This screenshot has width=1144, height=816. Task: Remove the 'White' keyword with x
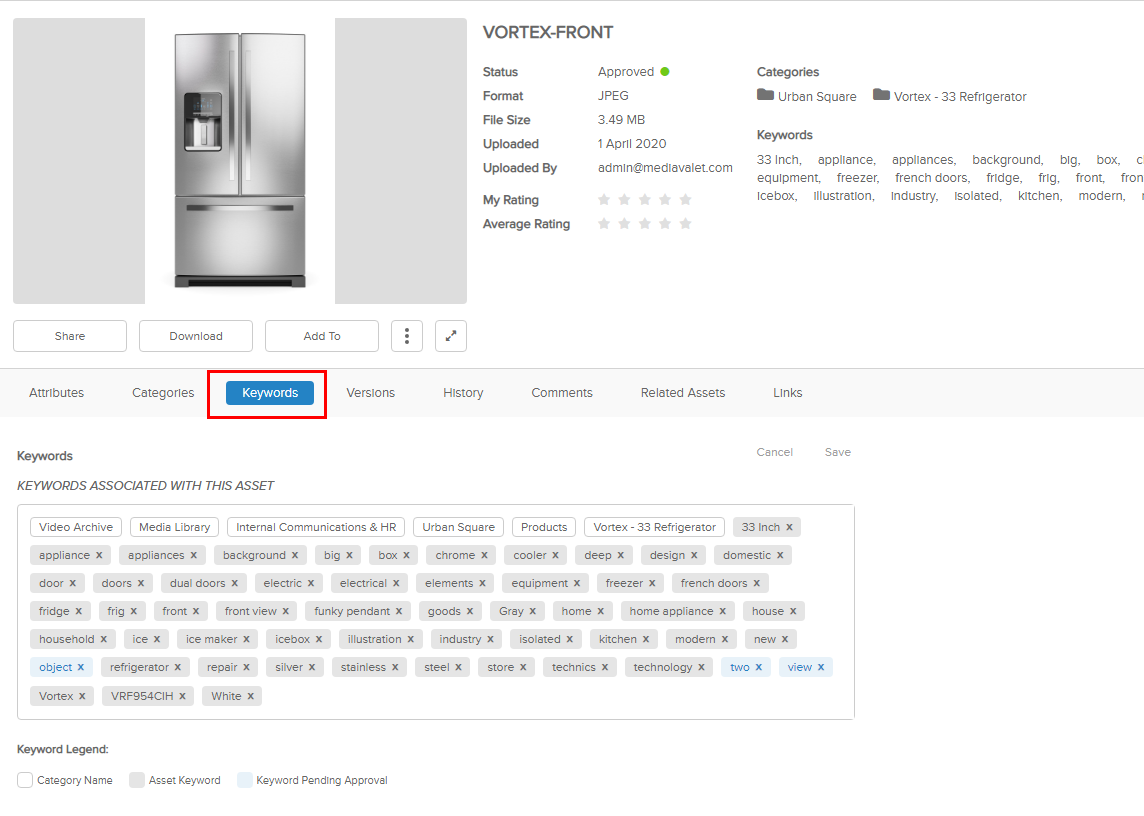click(x=250, y=696)
